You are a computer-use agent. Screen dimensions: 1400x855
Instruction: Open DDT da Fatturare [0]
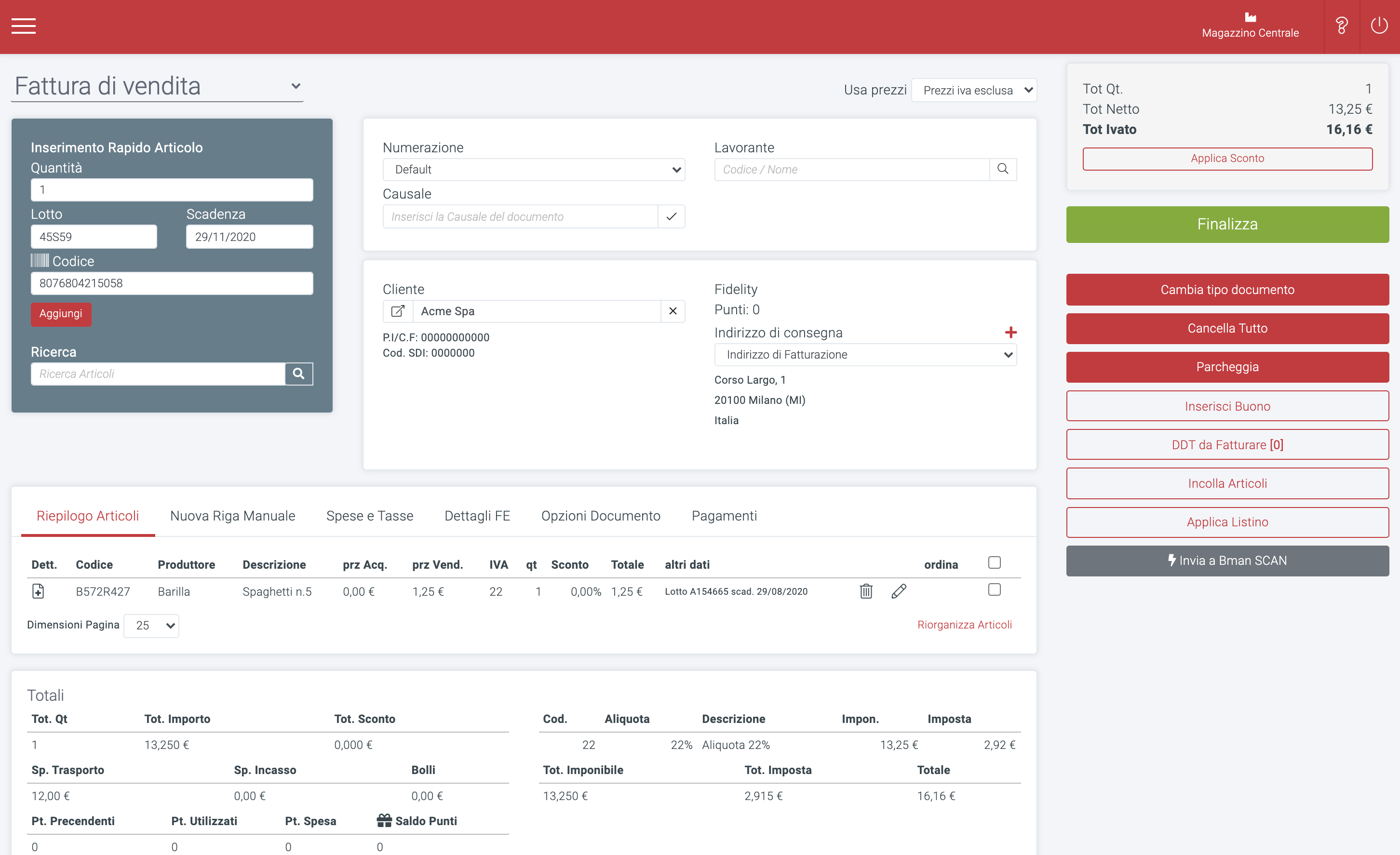point(1227,445)
